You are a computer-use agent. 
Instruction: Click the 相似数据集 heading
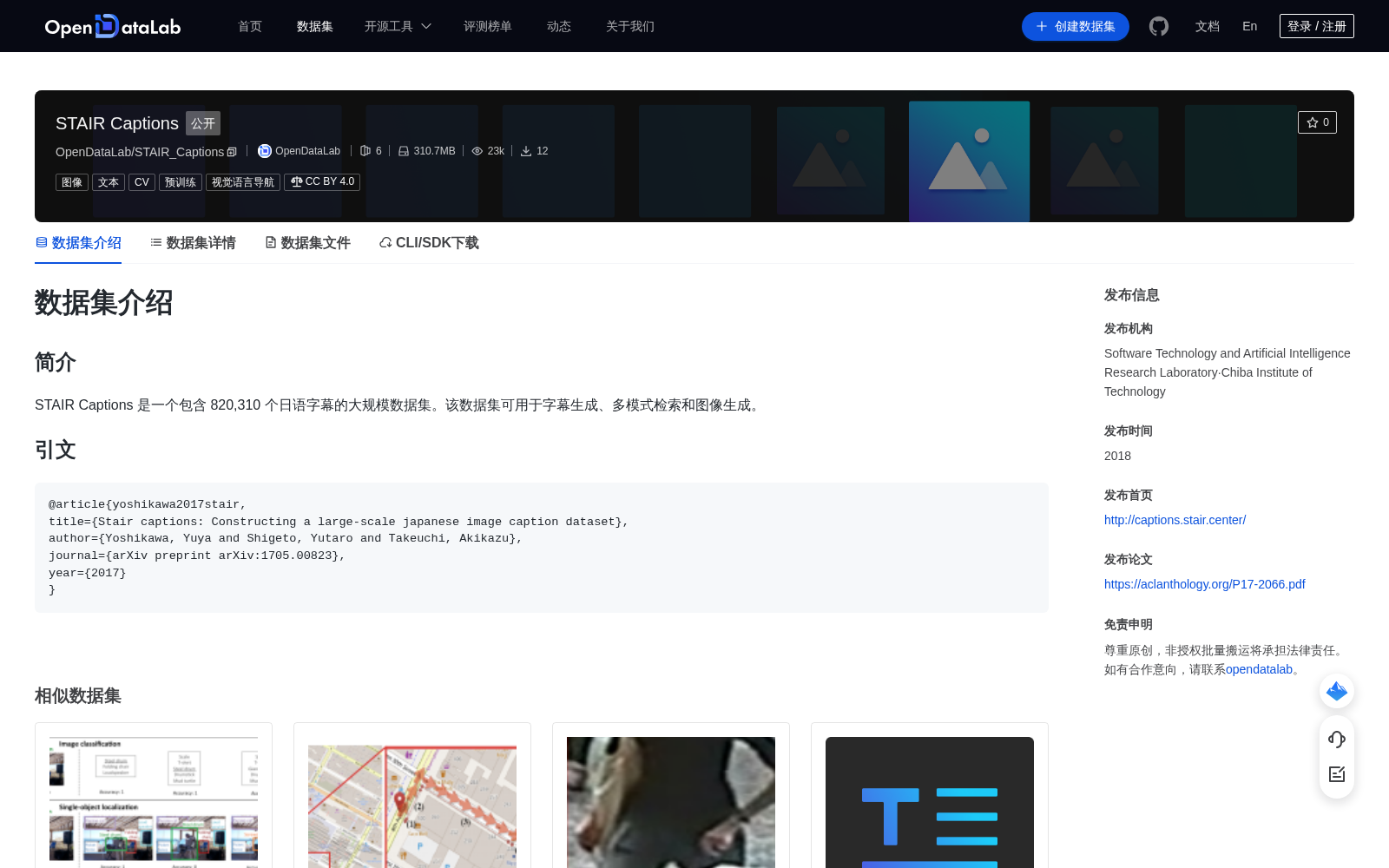click(x=78, y=695)
